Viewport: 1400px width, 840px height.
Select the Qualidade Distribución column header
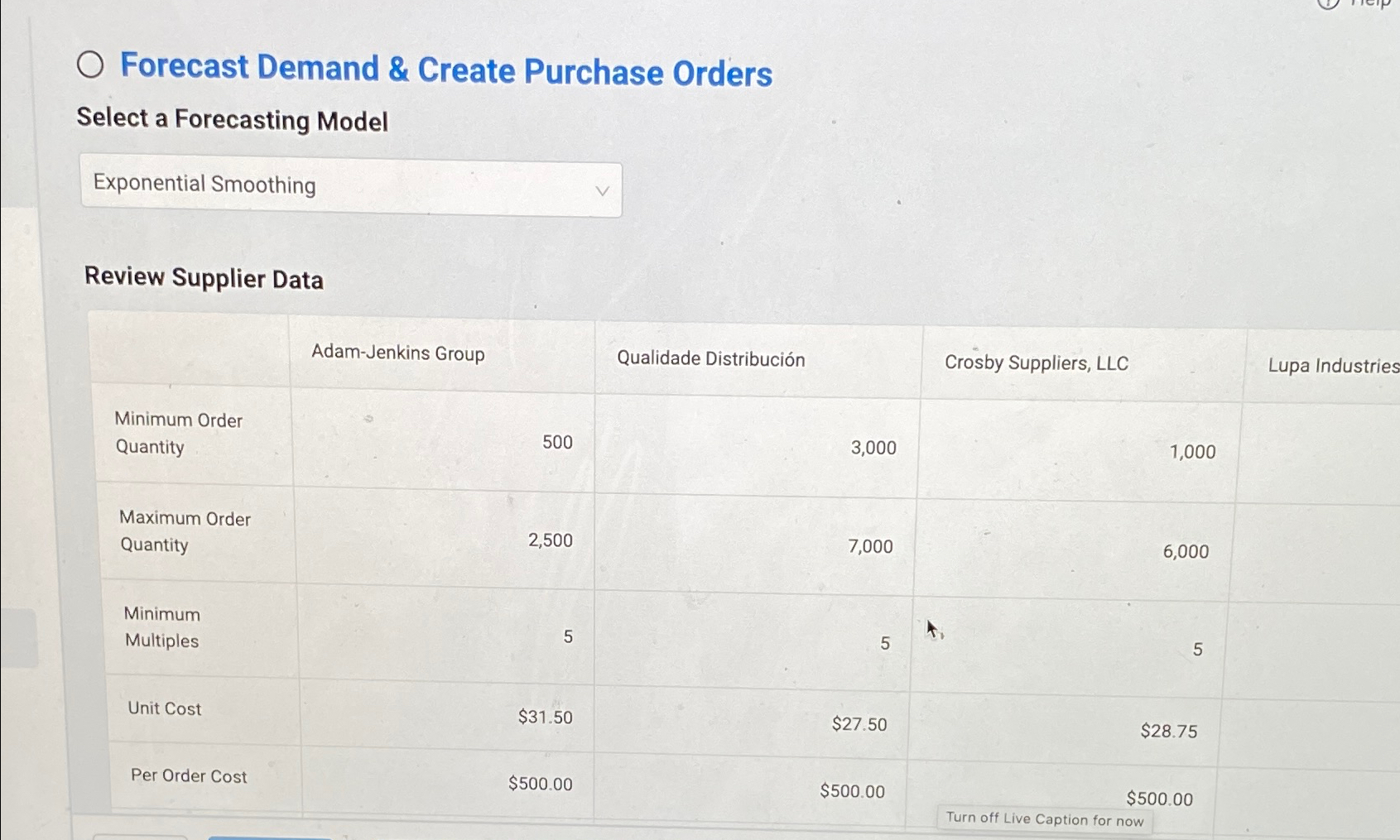click(712, 359)
